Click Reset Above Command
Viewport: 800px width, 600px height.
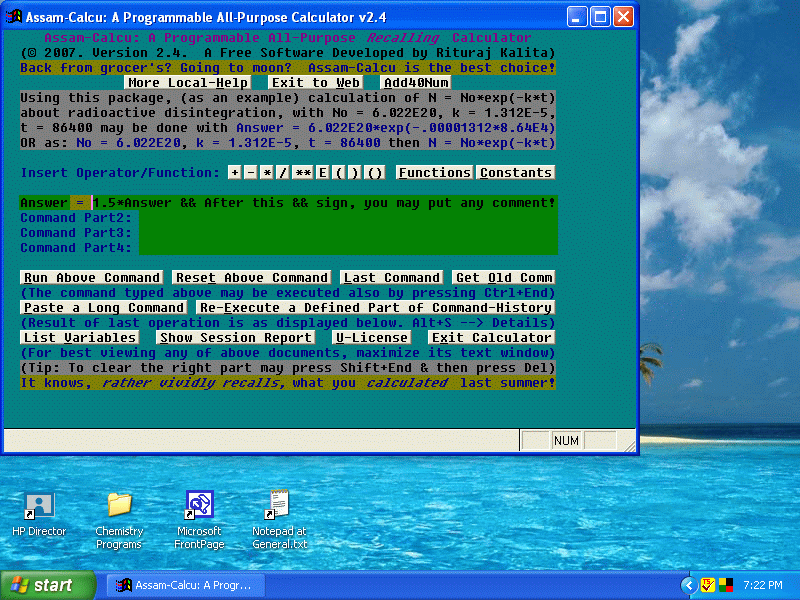(x=251, y=278)
